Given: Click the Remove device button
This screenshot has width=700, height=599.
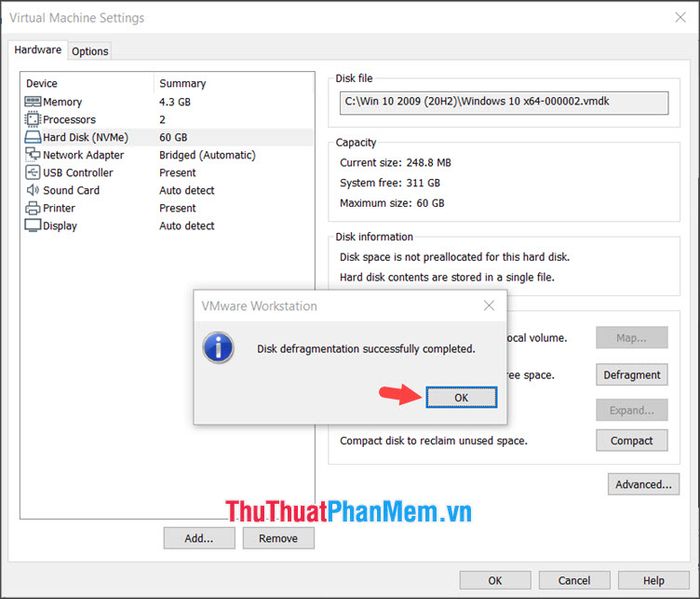Looking at the screenshot, I should pos(278,538).
